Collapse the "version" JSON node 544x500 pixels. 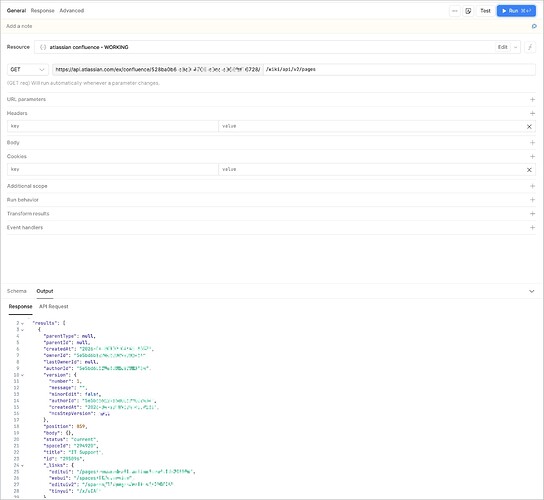coord(23,375)
